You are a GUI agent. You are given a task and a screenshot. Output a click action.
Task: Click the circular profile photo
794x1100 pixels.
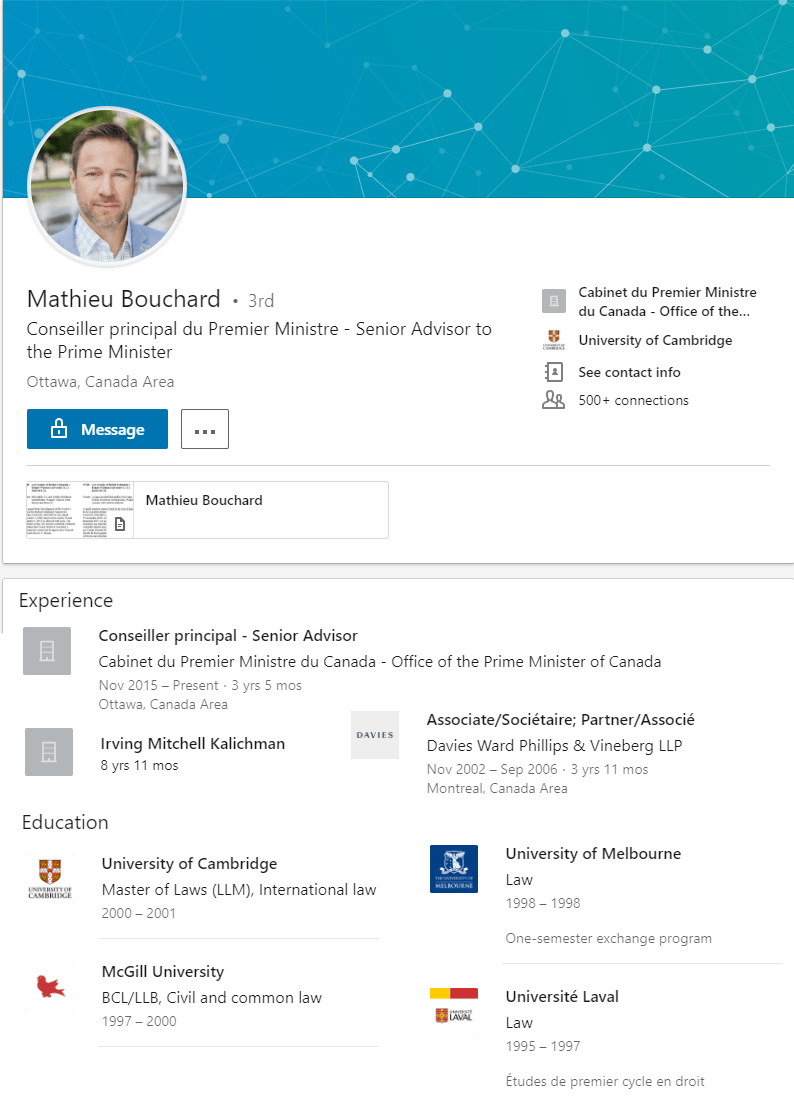[x=106, y=186]
